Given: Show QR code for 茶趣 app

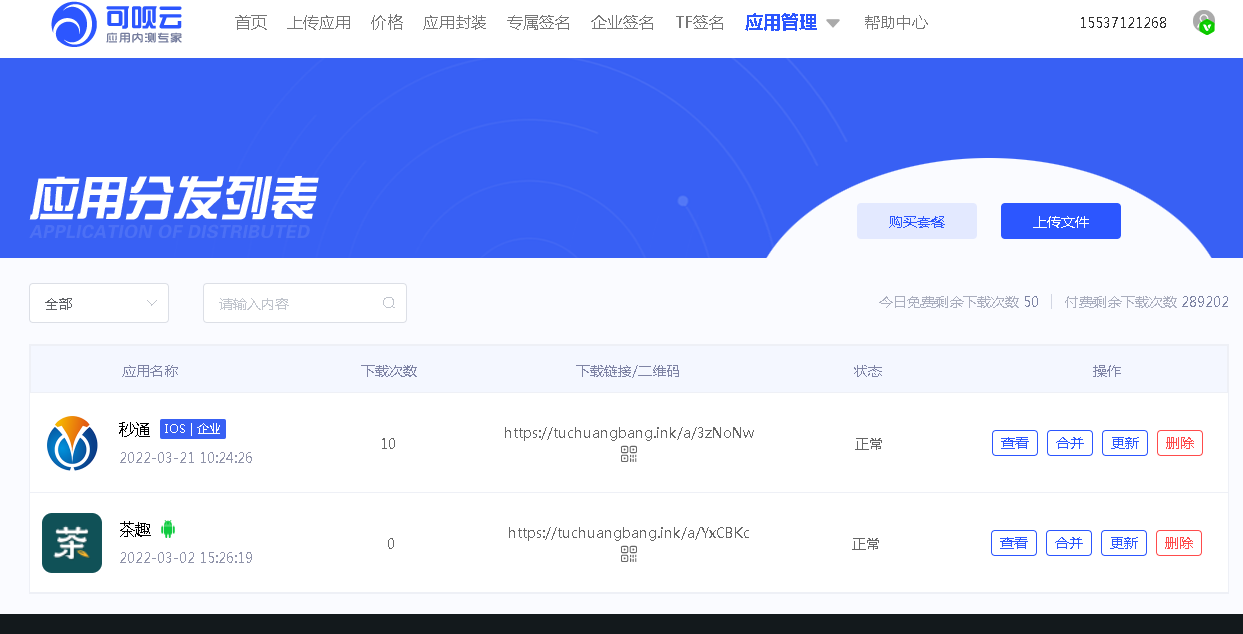Looking at the screenshot, I should [x=629, y=555].
